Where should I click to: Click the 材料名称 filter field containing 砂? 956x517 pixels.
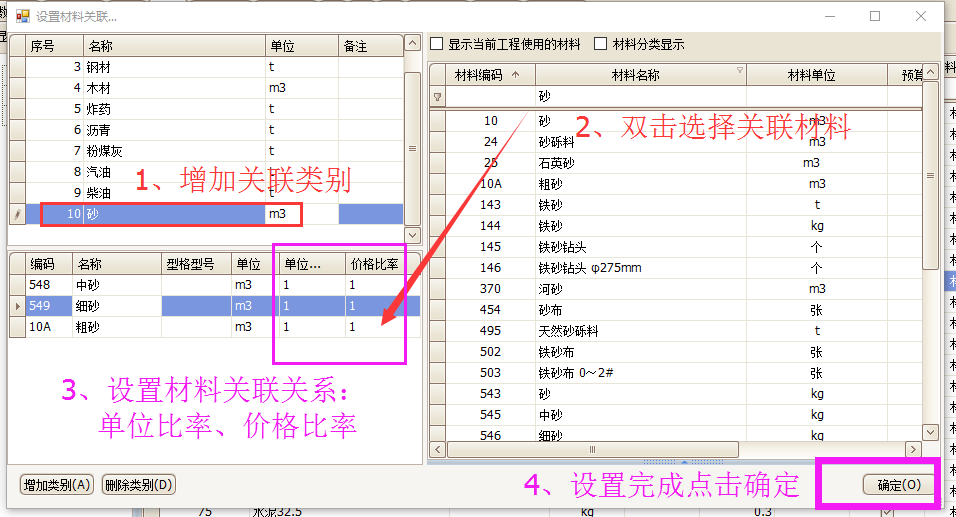(x=640, y=98)
